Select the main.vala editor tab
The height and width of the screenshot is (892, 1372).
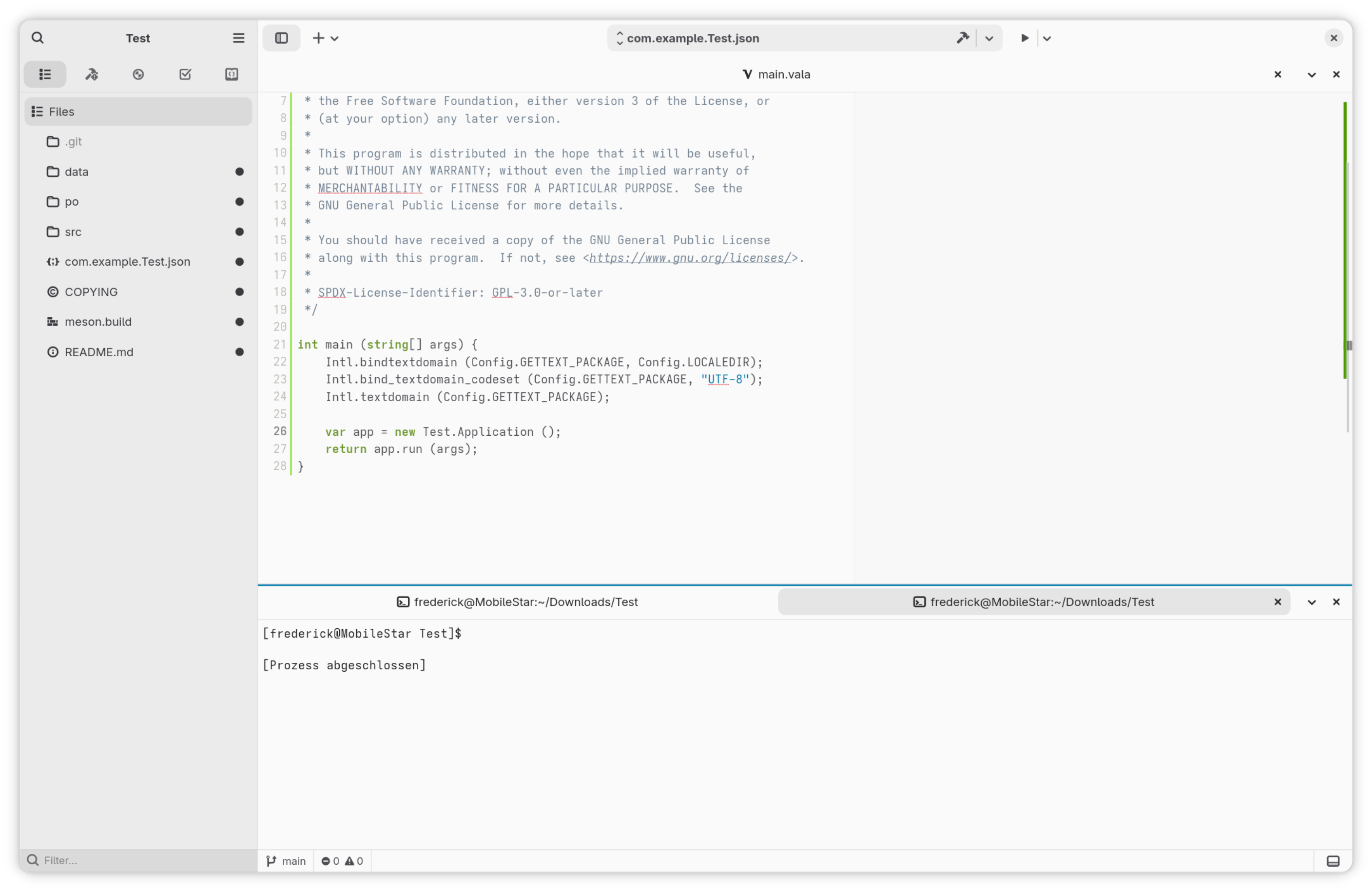777,74
